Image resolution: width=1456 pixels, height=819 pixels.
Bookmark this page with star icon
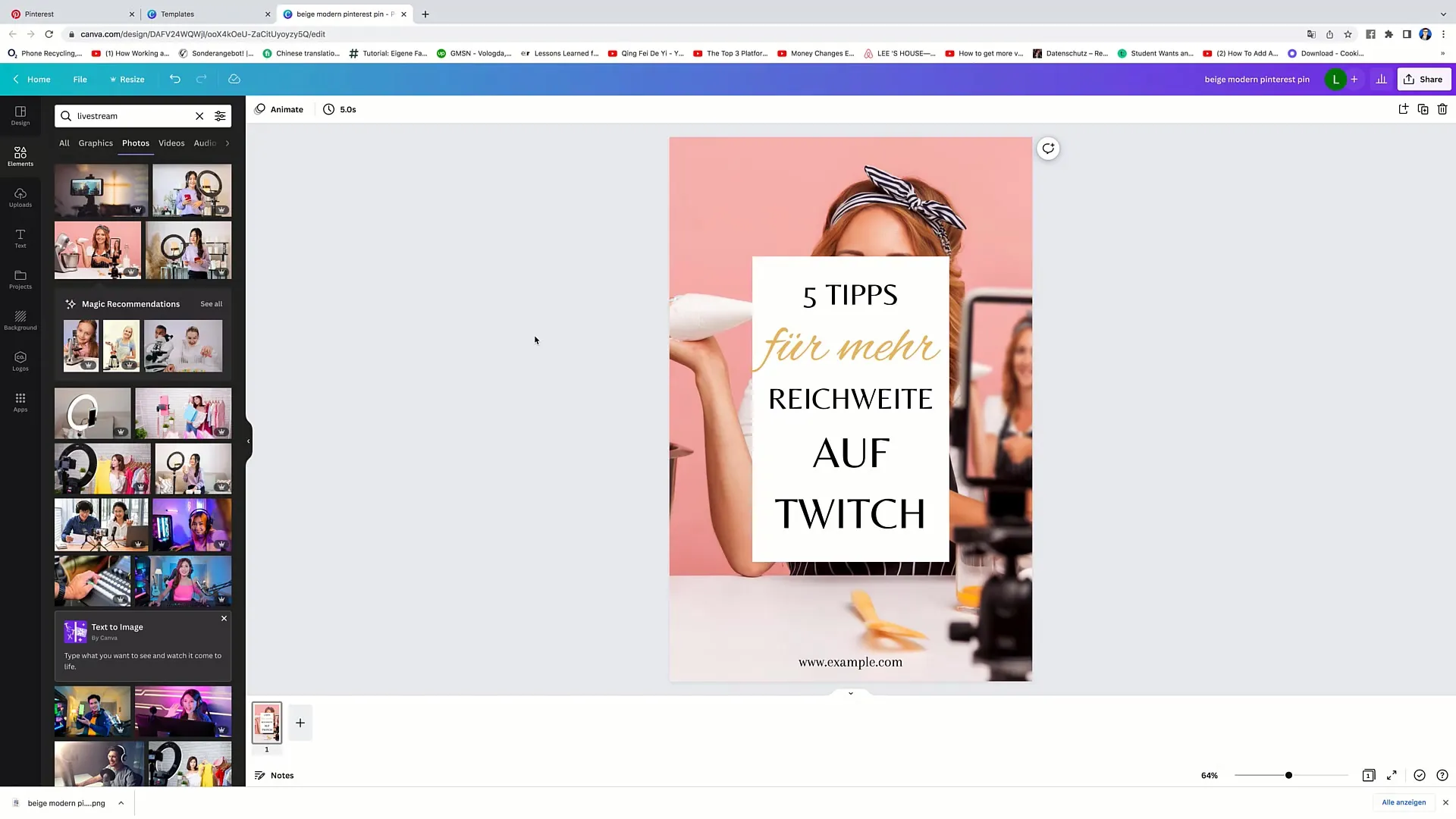[1348, 34]
